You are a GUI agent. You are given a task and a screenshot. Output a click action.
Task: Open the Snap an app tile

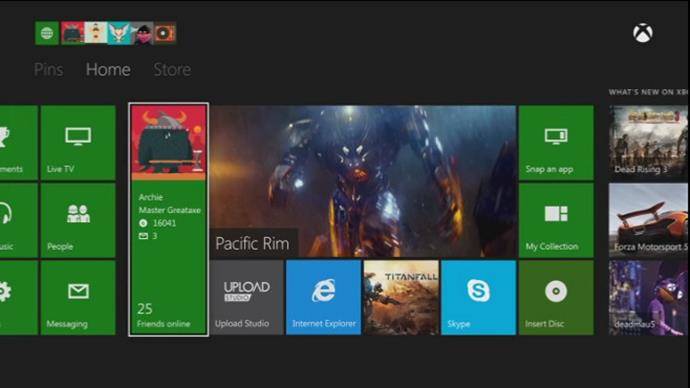556,143
